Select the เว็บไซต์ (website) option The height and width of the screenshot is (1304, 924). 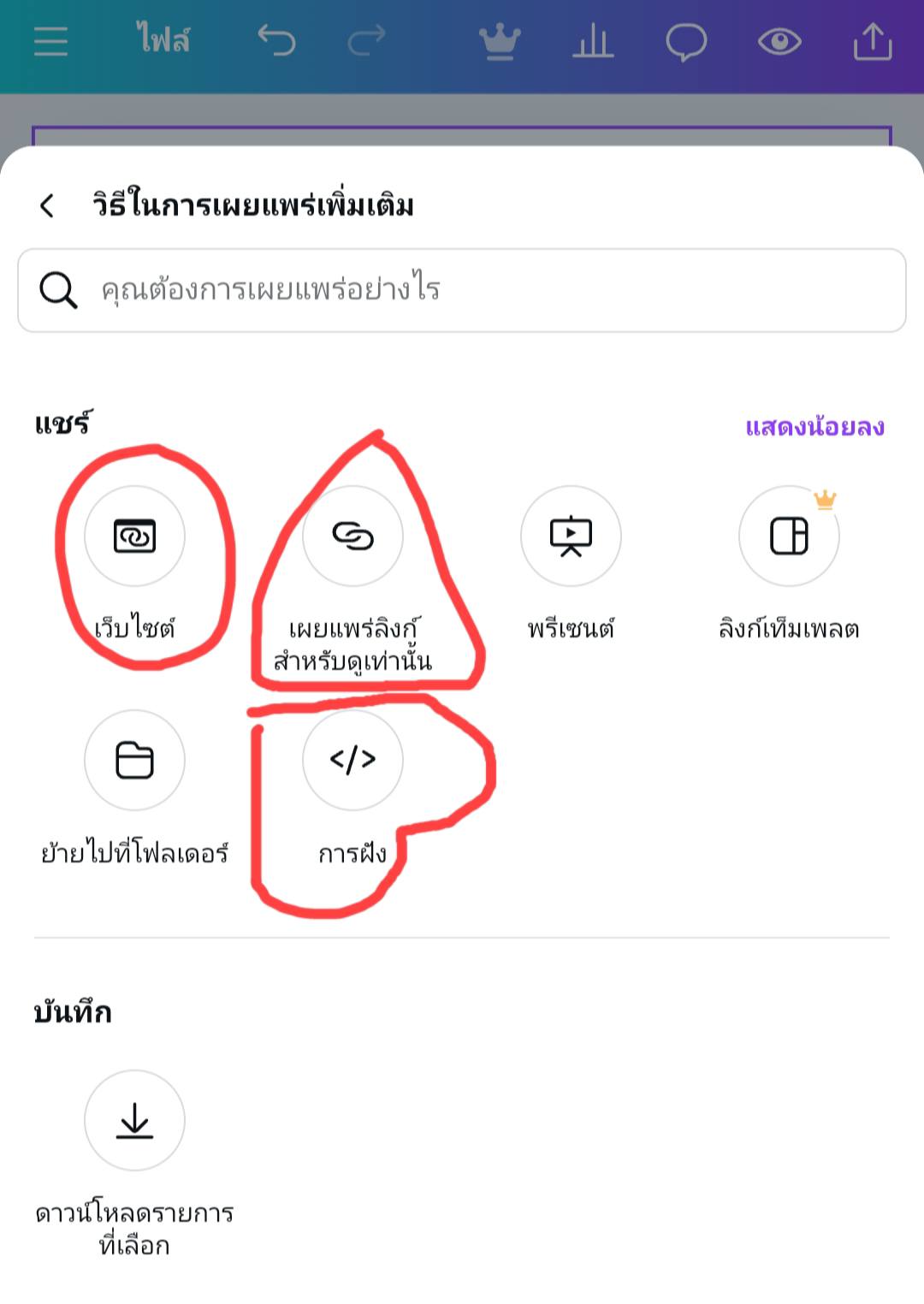[134, 536]
